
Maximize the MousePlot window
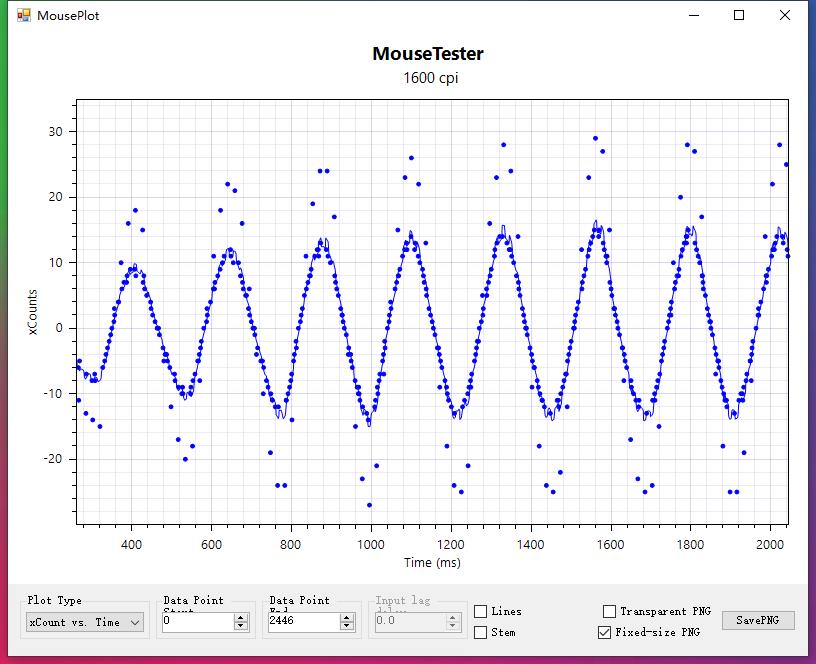(737, 15)
